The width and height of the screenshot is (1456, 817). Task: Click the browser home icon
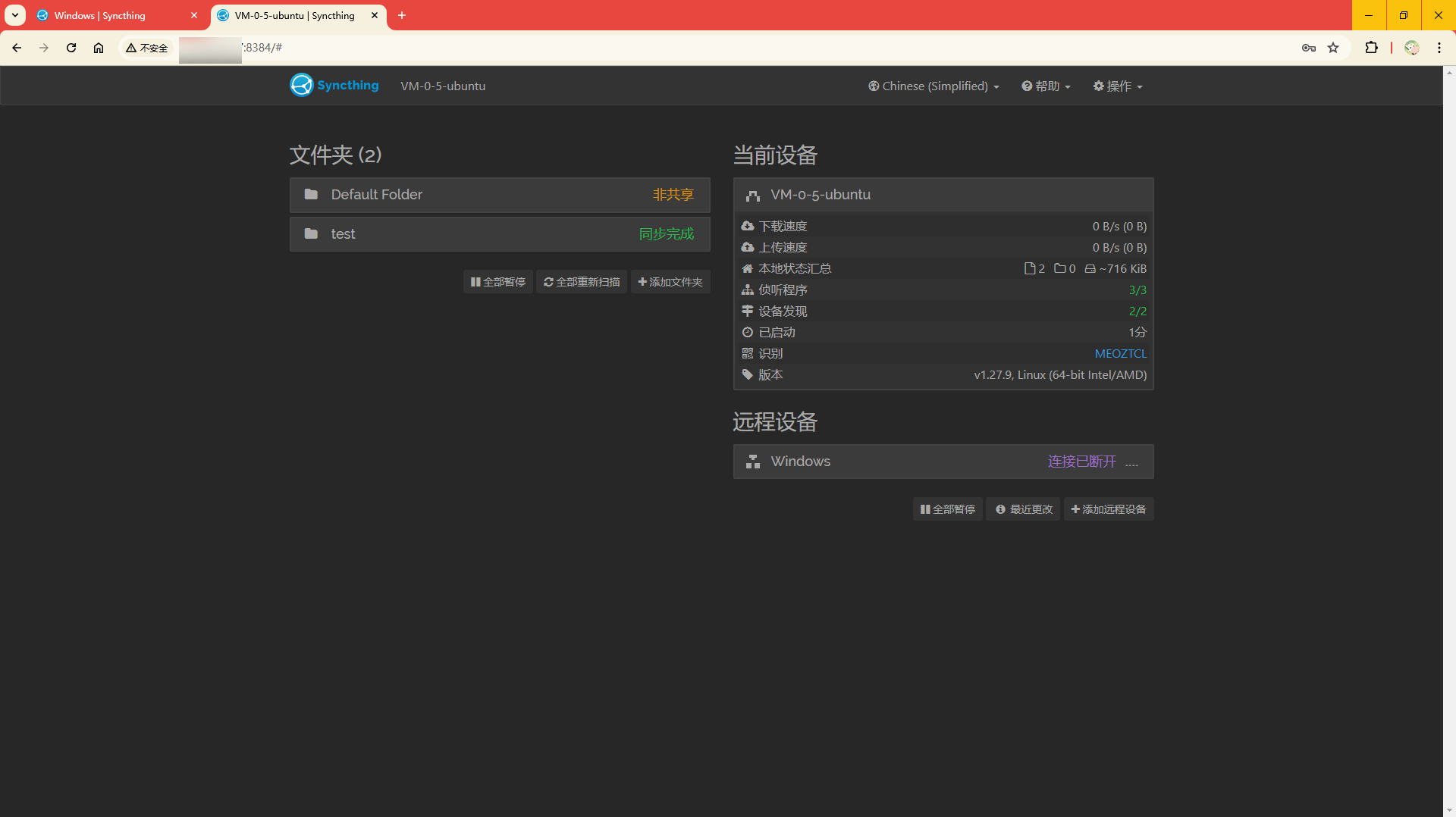coord(99,48)
